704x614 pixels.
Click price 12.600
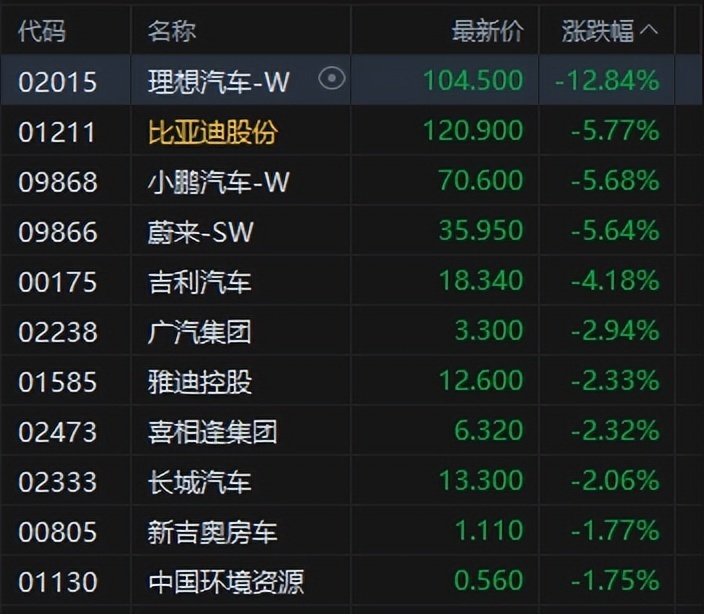[481, 381]
